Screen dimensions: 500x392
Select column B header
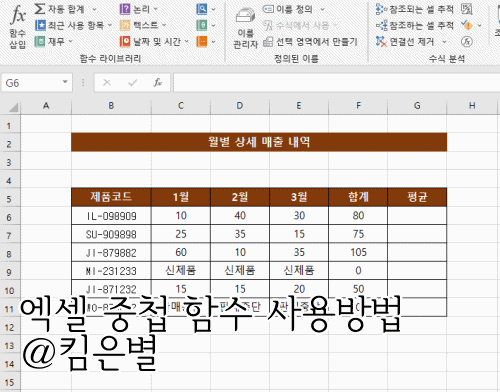[111, 106]
